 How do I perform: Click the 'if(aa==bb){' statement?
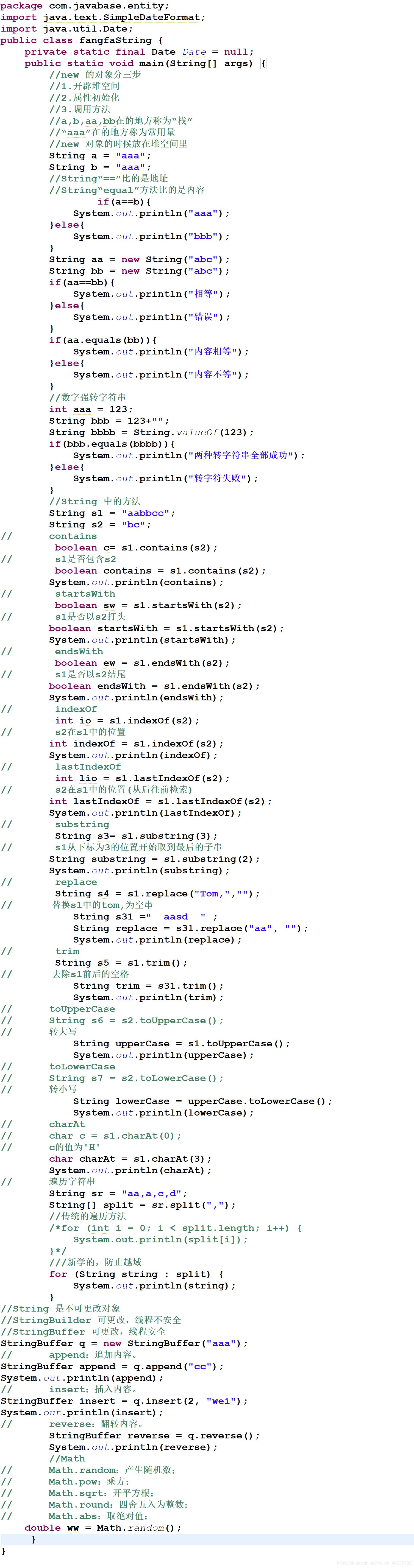click(x=82, y=283)
